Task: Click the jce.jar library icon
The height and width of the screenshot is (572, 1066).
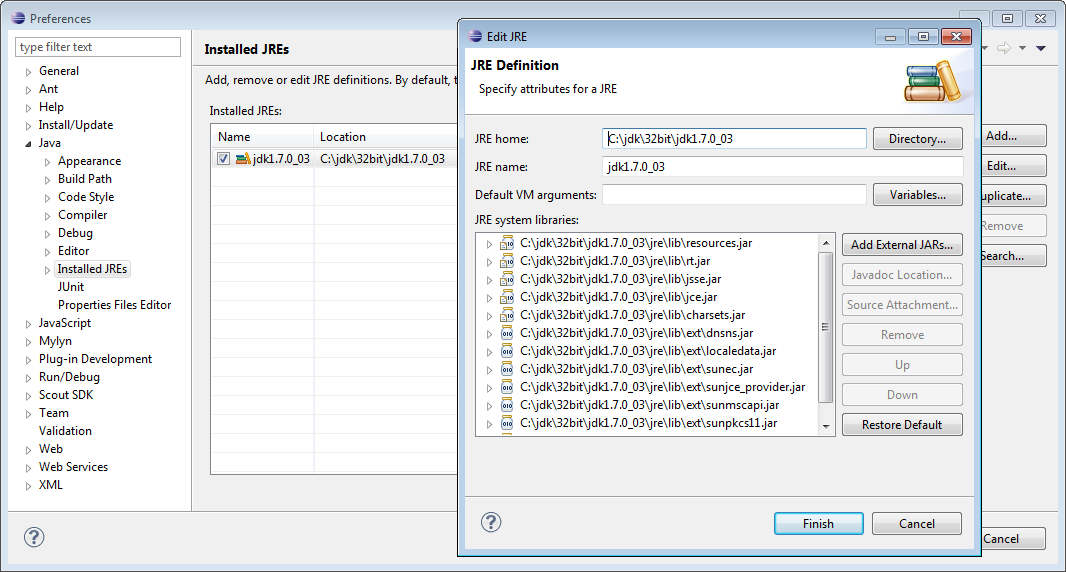Action: (507, 297)
